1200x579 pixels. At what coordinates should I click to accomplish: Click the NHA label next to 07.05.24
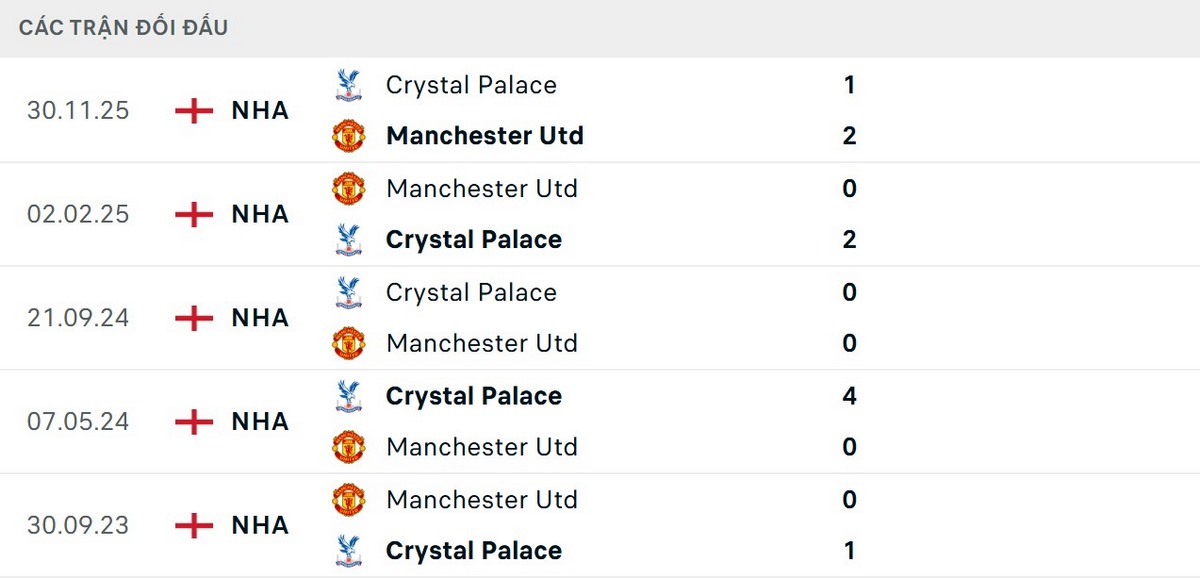pyautogui.click(x=259, y=421)
